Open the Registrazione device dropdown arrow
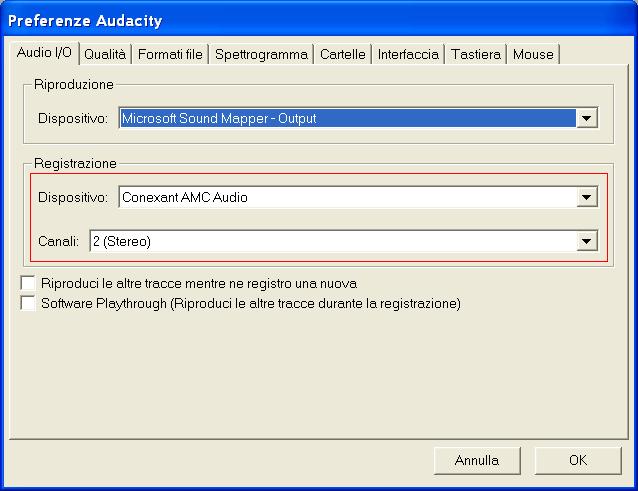638x491 pixels. (x=587, y=198)
